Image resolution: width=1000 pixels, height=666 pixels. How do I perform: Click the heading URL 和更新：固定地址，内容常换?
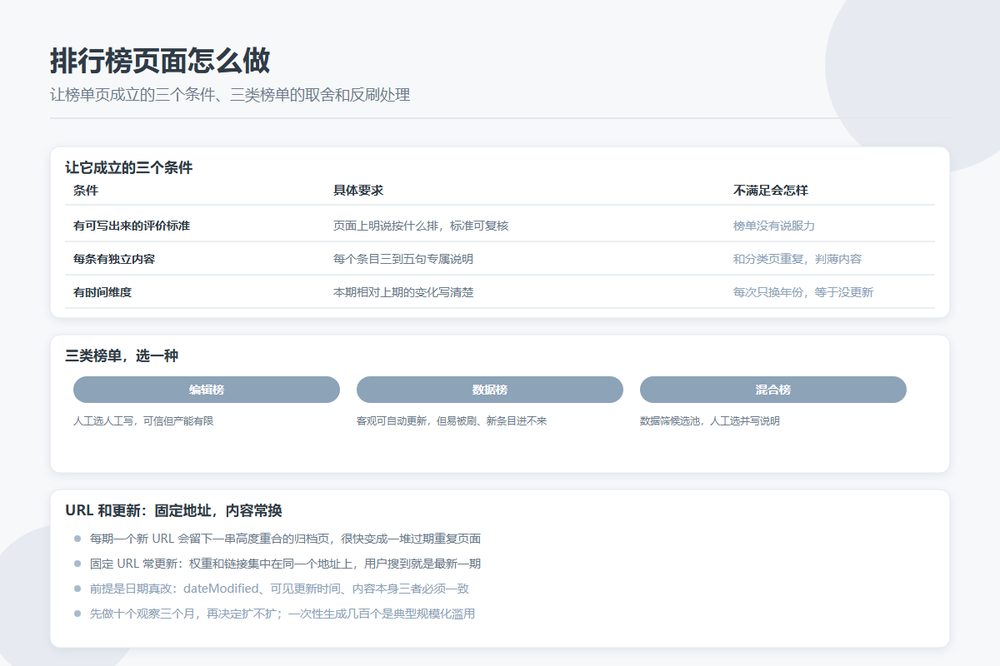(x=173, y=511)
